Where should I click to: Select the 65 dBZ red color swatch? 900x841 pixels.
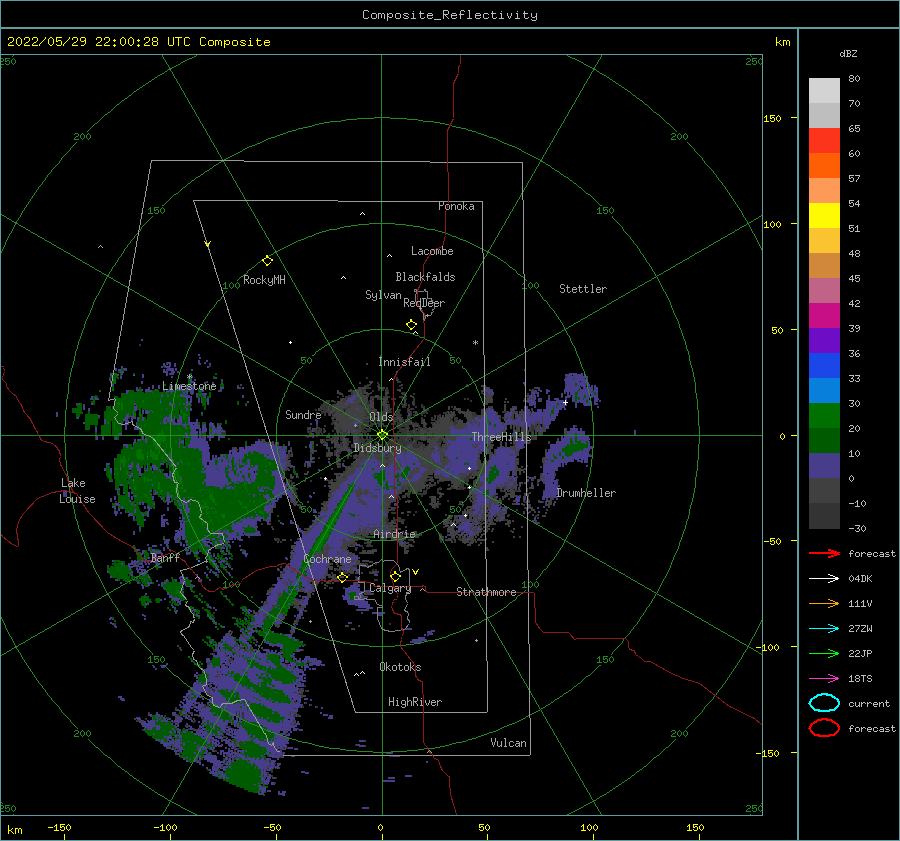pos(824,140)
